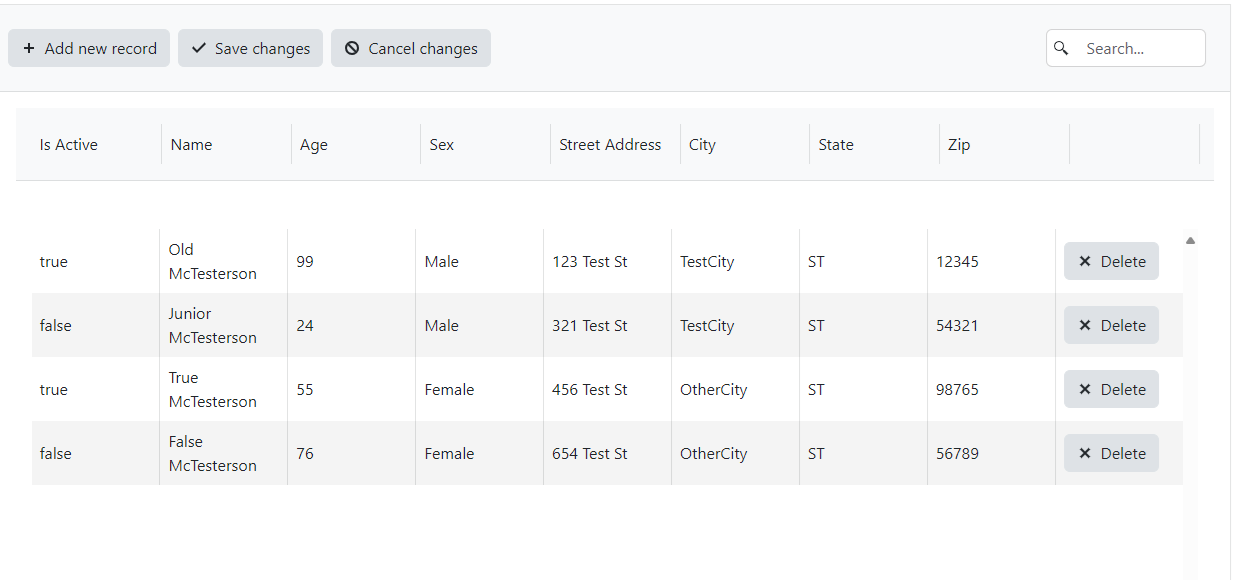The width and height of the screenshot is (1233, 580).
Task: Select the Sex cell showing Male for Old McTesterson
Action: [x=441, y=261]
